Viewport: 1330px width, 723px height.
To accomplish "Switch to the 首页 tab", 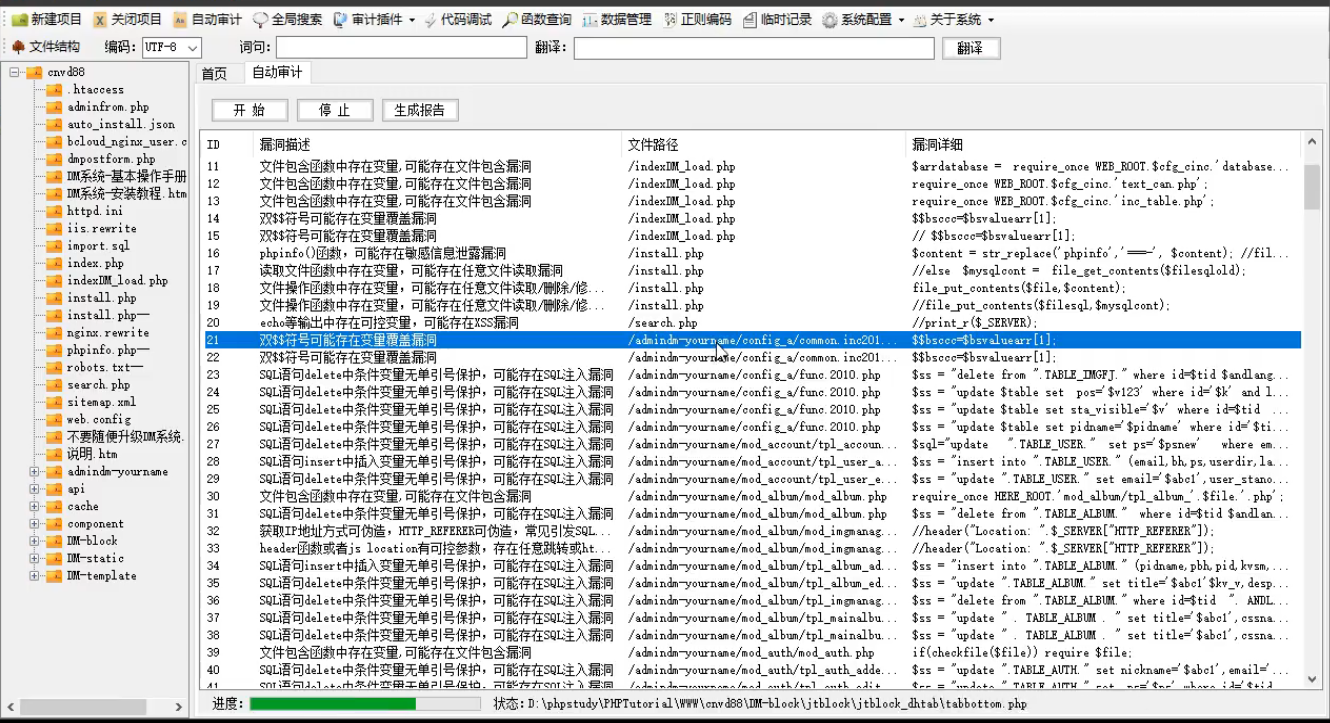I will pos(214,73).
